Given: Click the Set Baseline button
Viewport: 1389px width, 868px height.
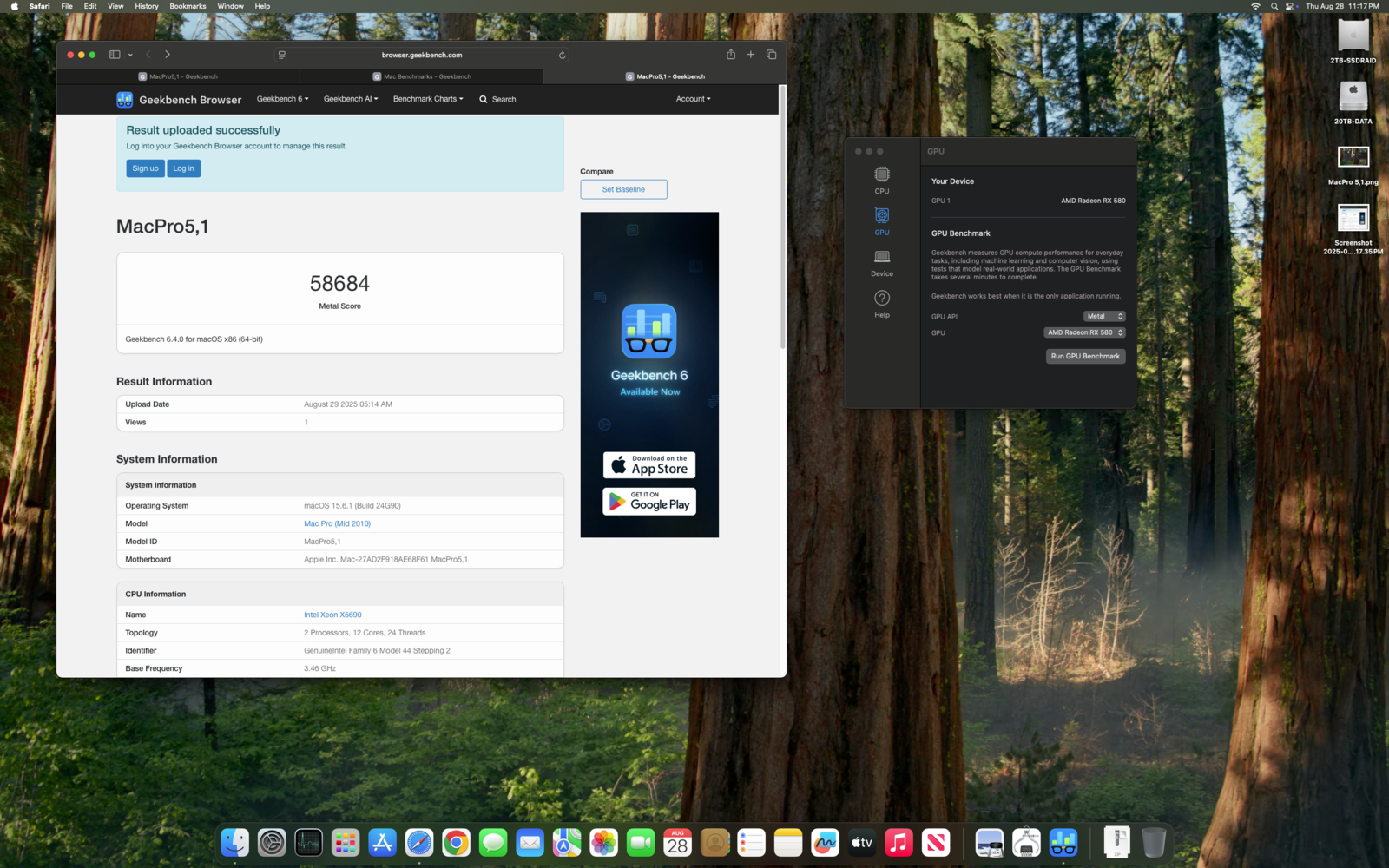Looking at the screenshot, I should tap(623, 189).
